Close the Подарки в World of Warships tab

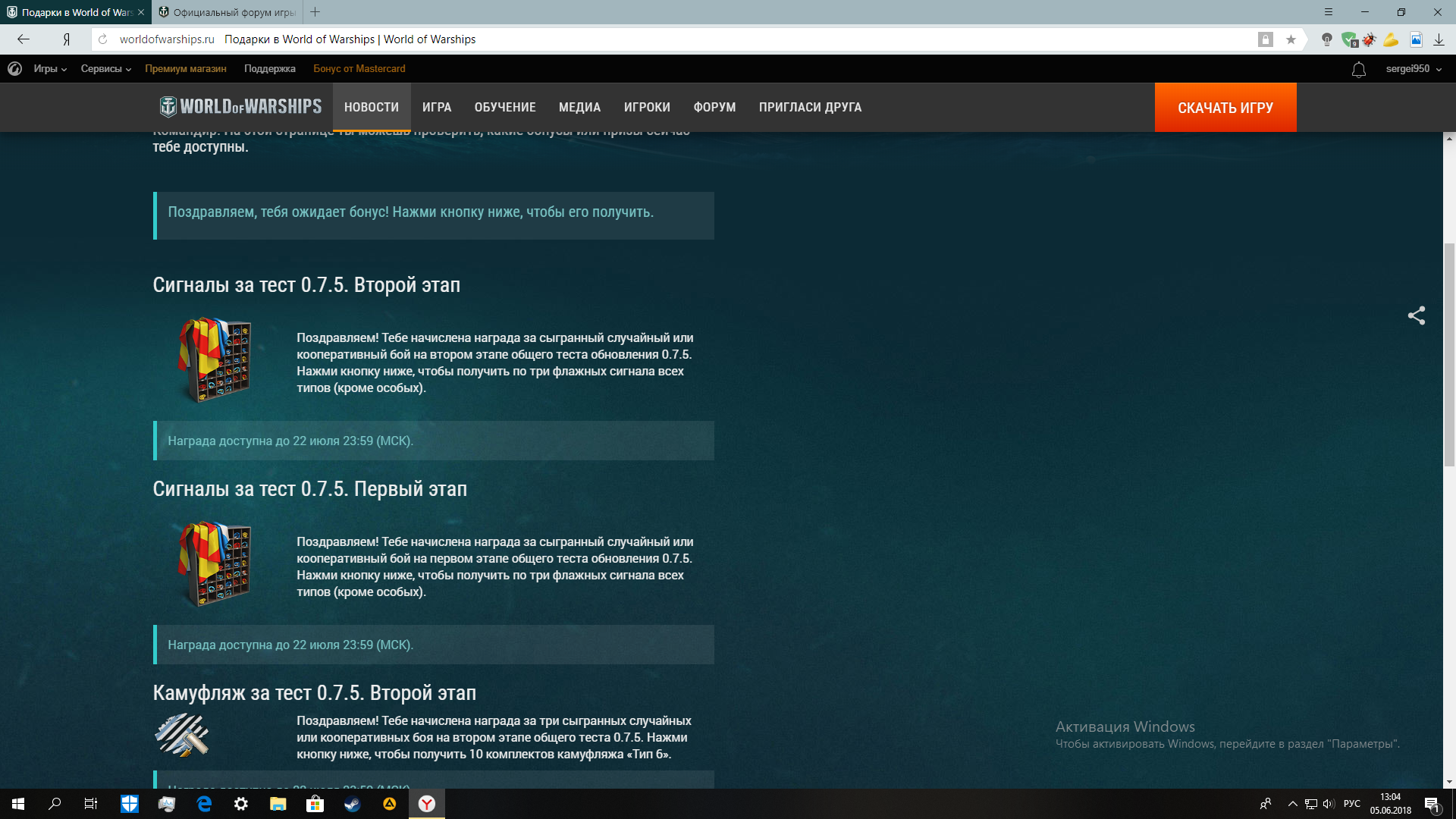[141, 12]
